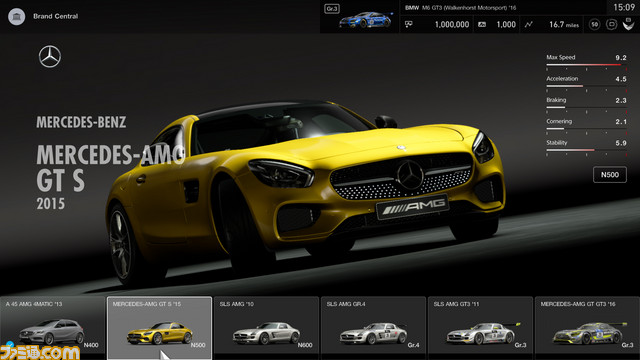Pick the SLS AMG GT3 '11 tile
The height and width of the screenshot is (360, 640).
pos(480,326)
